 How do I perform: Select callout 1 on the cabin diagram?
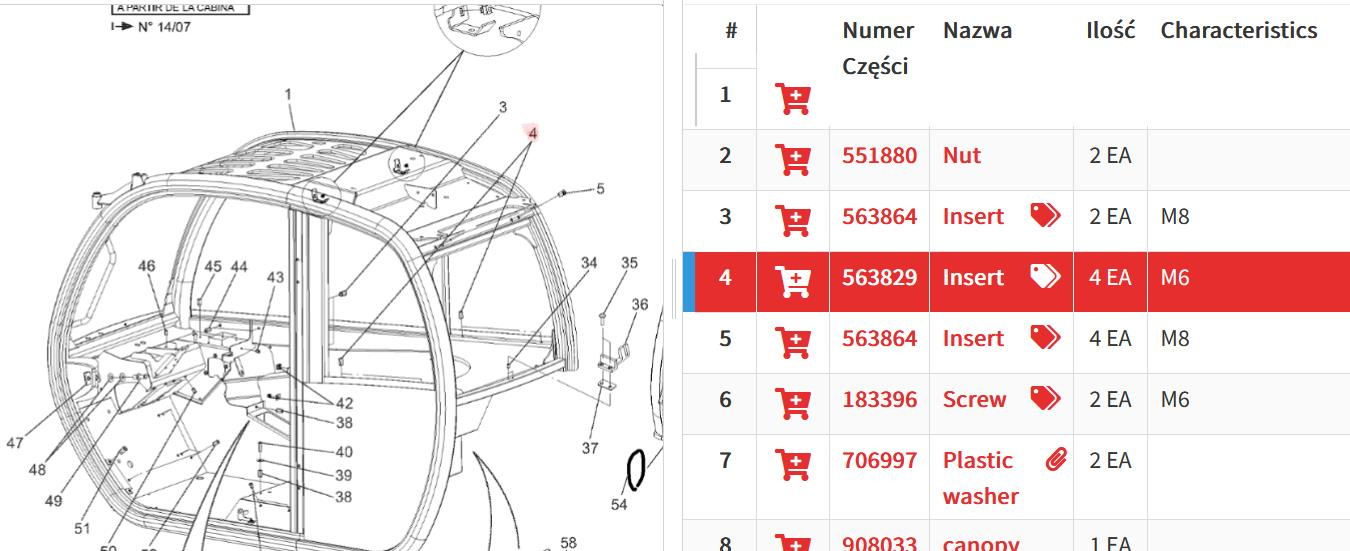click(288, 95)
